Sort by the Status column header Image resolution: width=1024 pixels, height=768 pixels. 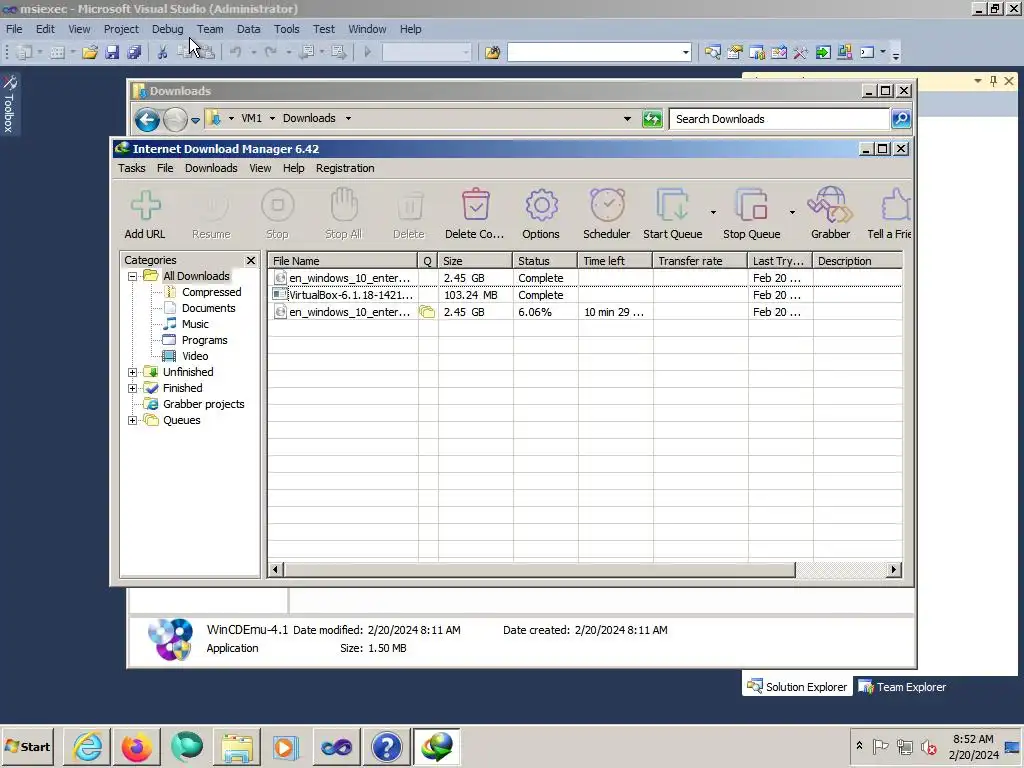(x=545, y=261)
